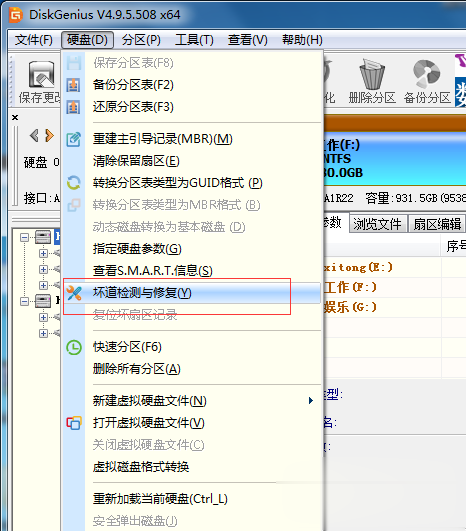This screenshot has height=531, width=466.
Task: Click the rebuild MBR pencil icon
Action: pos(73,139)
